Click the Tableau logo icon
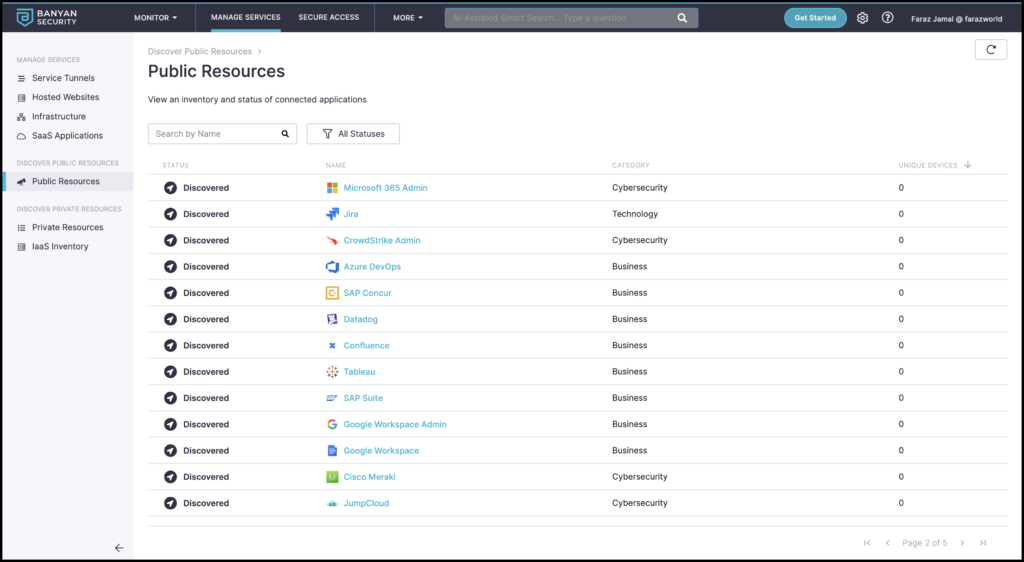Image resolution: width=1024 pixels, height=562 pixels. 332,371
